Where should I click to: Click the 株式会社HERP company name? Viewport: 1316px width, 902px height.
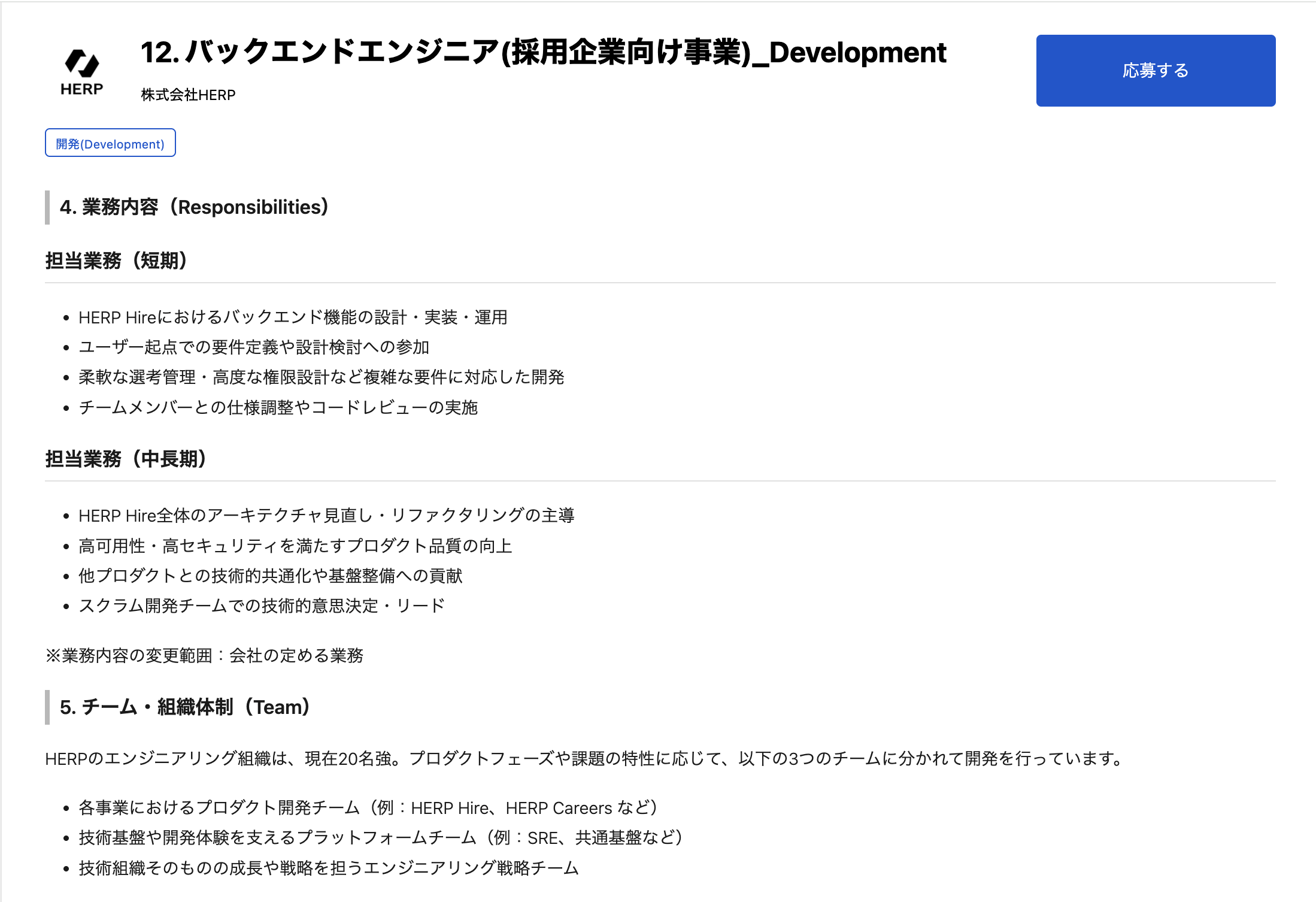(188, 95)
